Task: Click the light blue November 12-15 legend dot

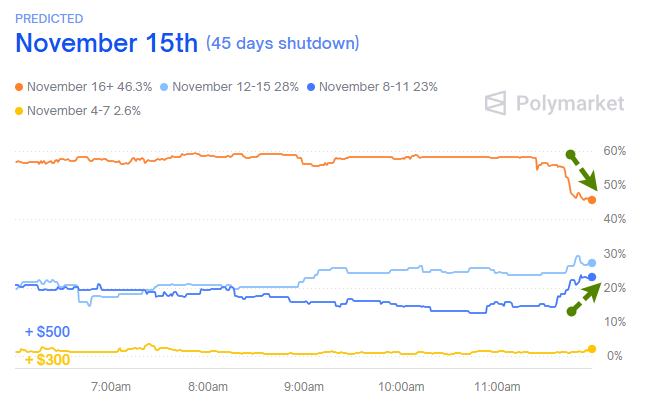Action: coord(165,86)
